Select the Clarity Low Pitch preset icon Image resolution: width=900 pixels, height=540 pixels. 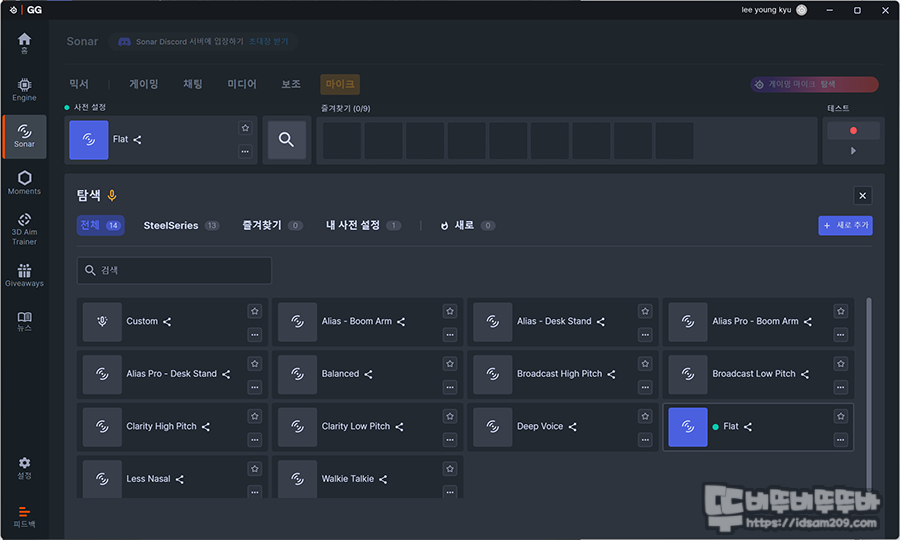(297, 427)
